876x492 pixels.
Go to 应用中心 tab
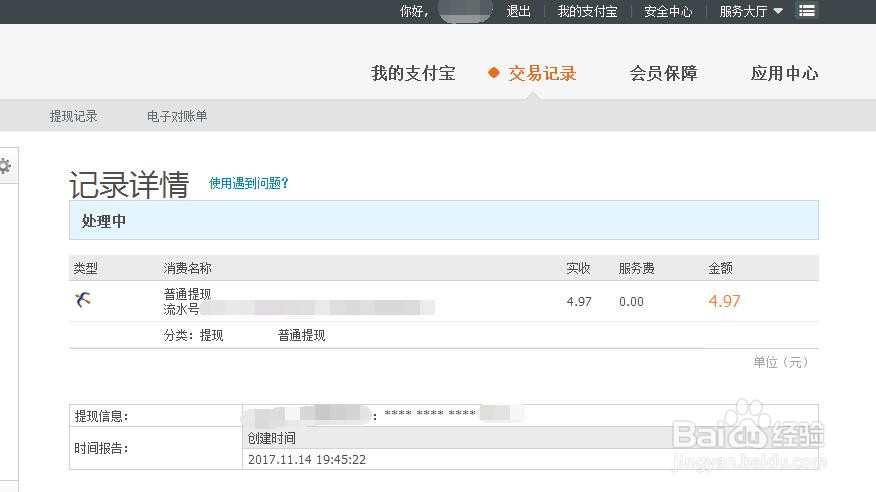pos(784,73)
